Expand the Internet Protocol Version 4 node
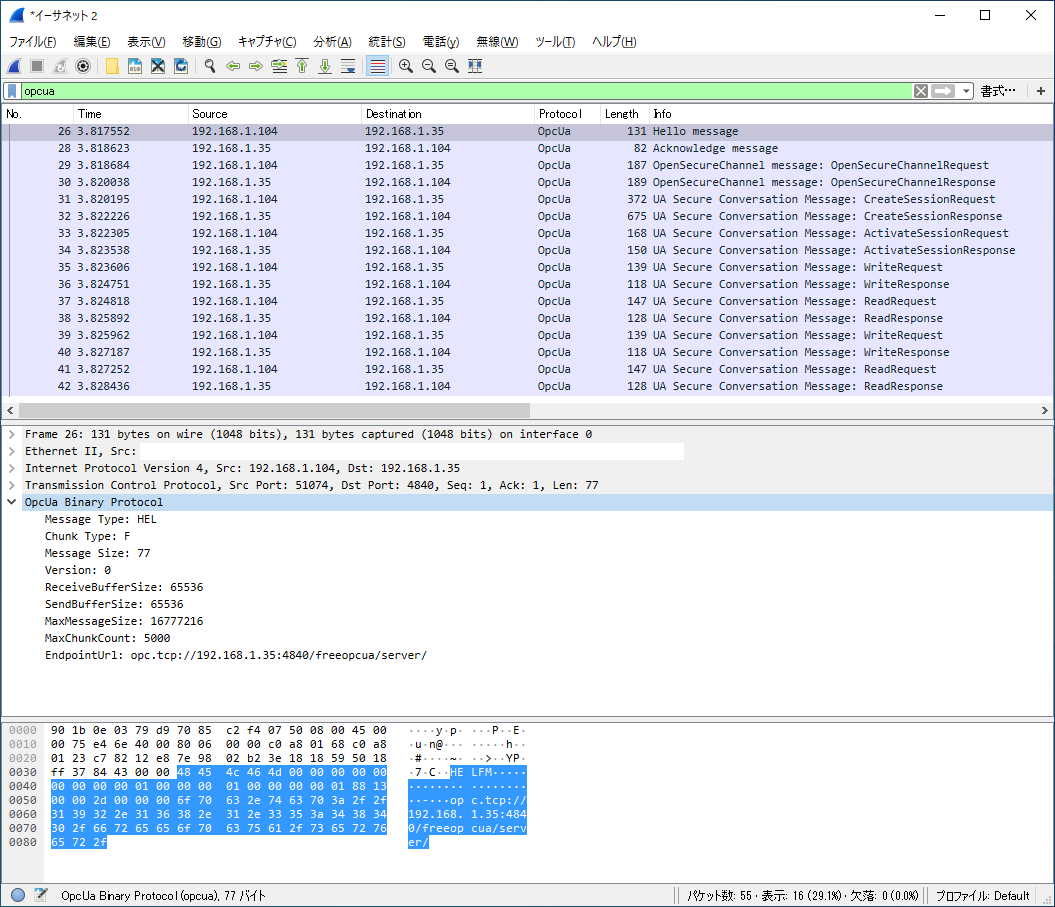1055x907 pixels. pos(11,468)
